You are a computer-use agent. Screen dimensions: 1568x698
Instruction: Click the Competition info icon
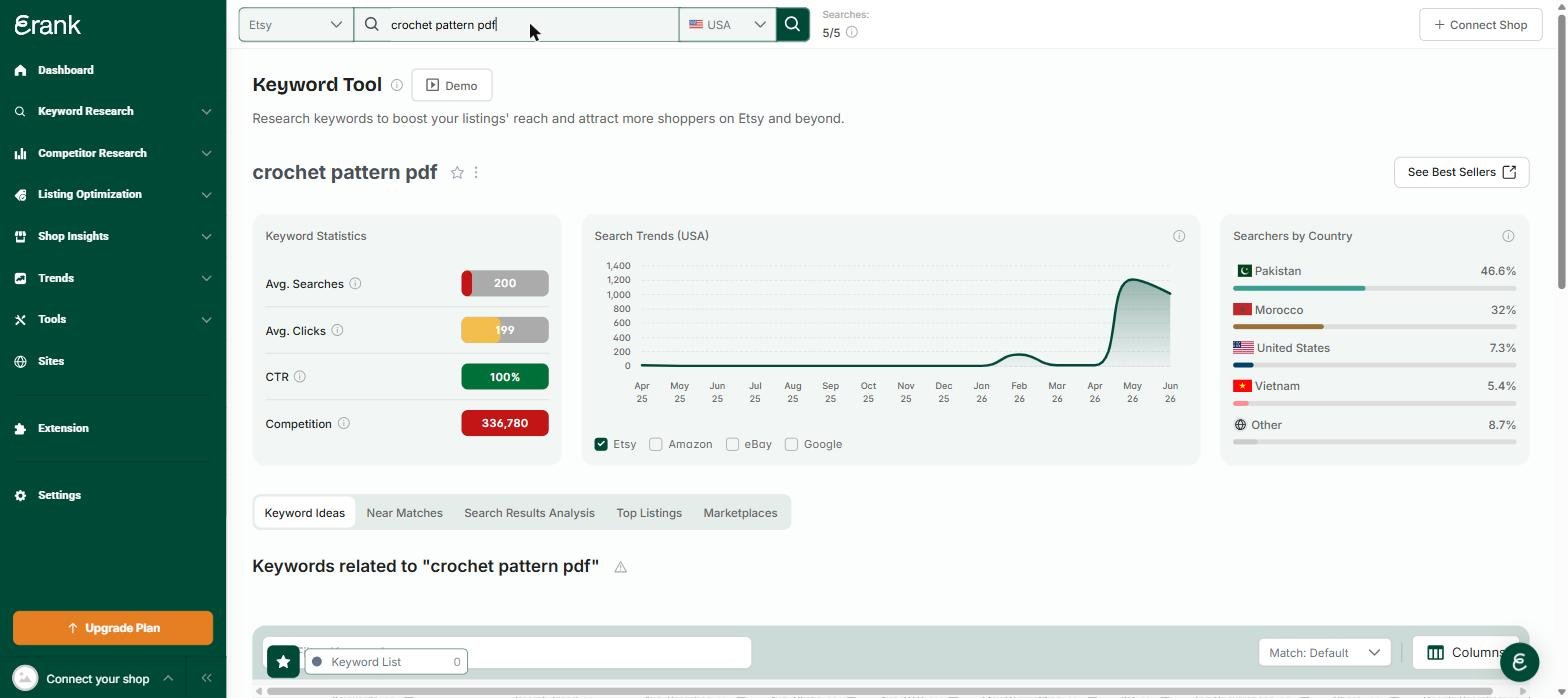pos(344,423)
